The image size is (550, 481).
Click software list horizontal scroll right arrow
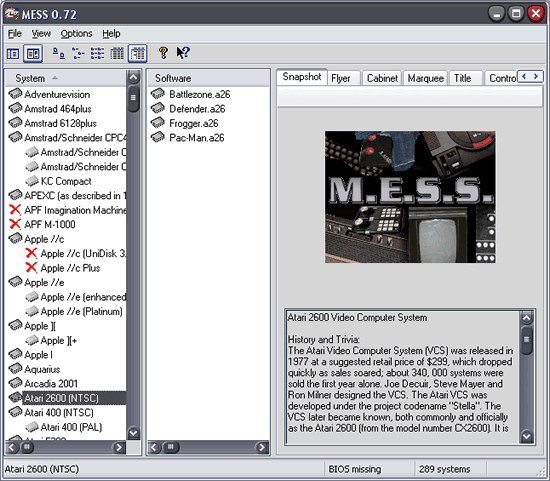[262, 447]
